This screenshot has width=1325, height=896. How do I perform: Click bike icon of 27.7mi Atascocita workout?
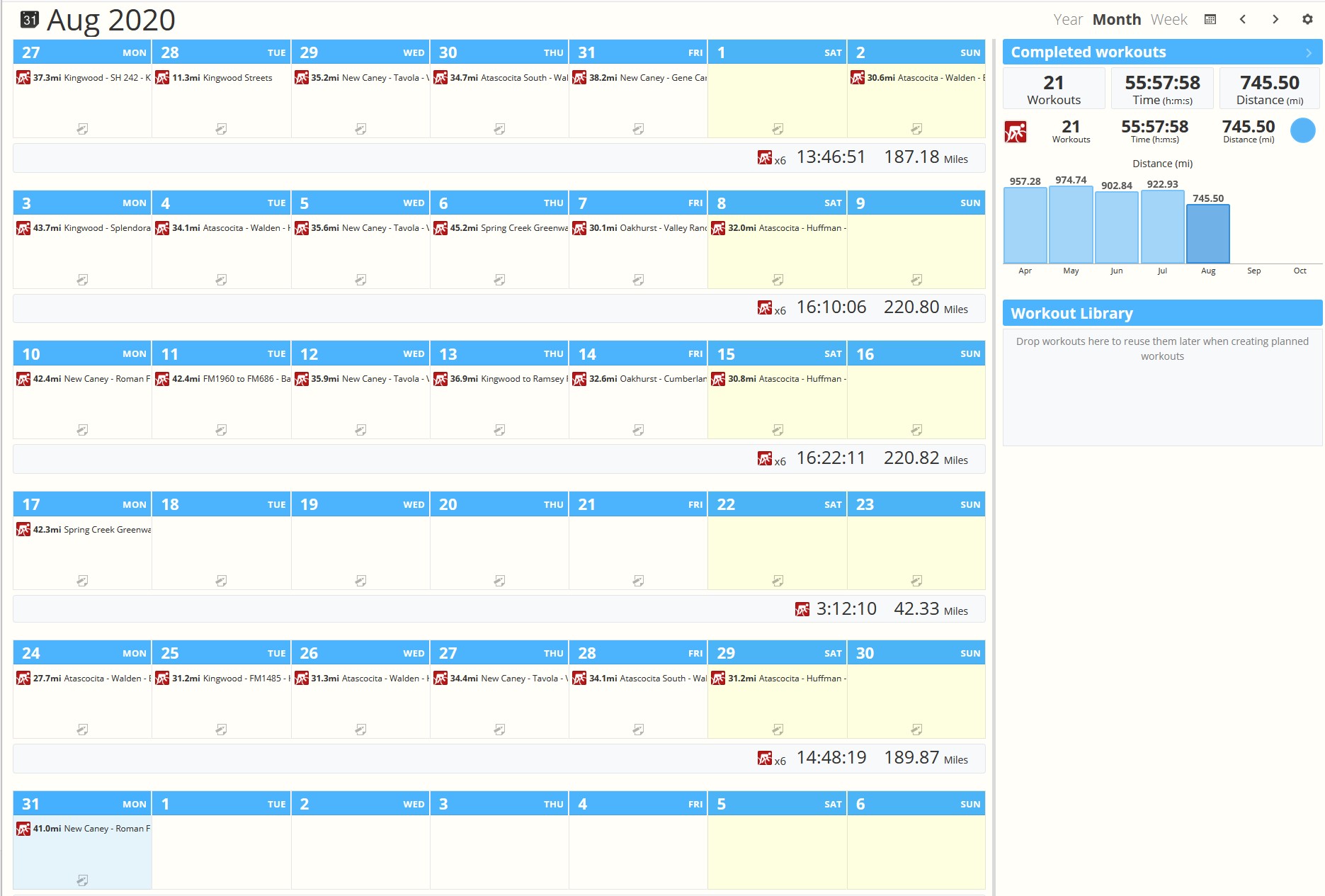point(23,678)
